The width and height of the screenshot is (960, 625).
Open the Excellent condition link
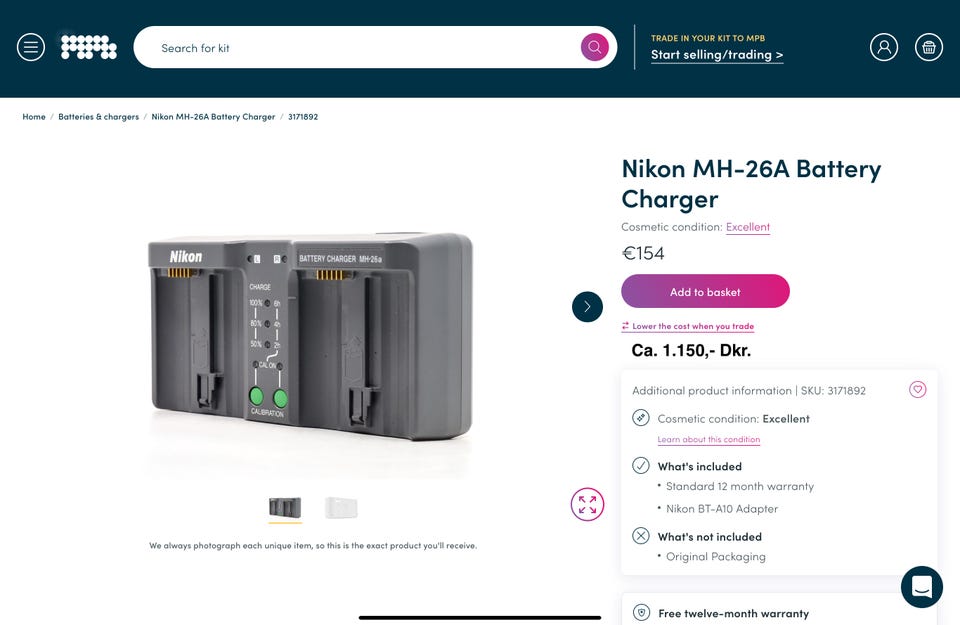[748, 227]
